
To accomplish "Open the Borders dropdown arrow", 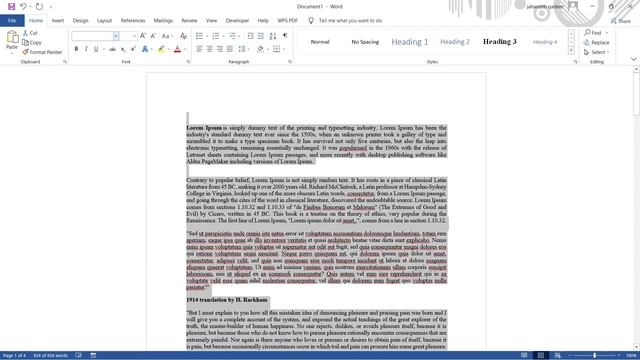I will [x=284, y=49].
